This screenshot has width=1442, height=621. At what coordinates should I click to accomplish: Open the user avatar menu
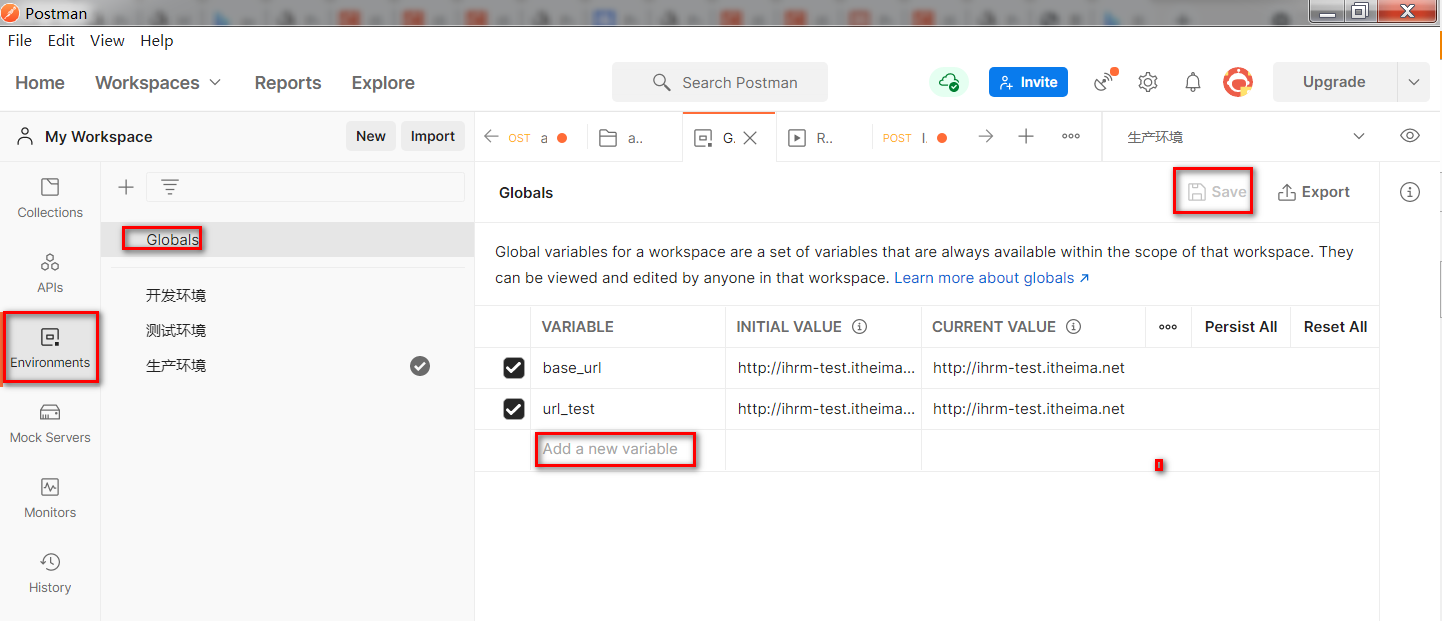click(1238, 82)
